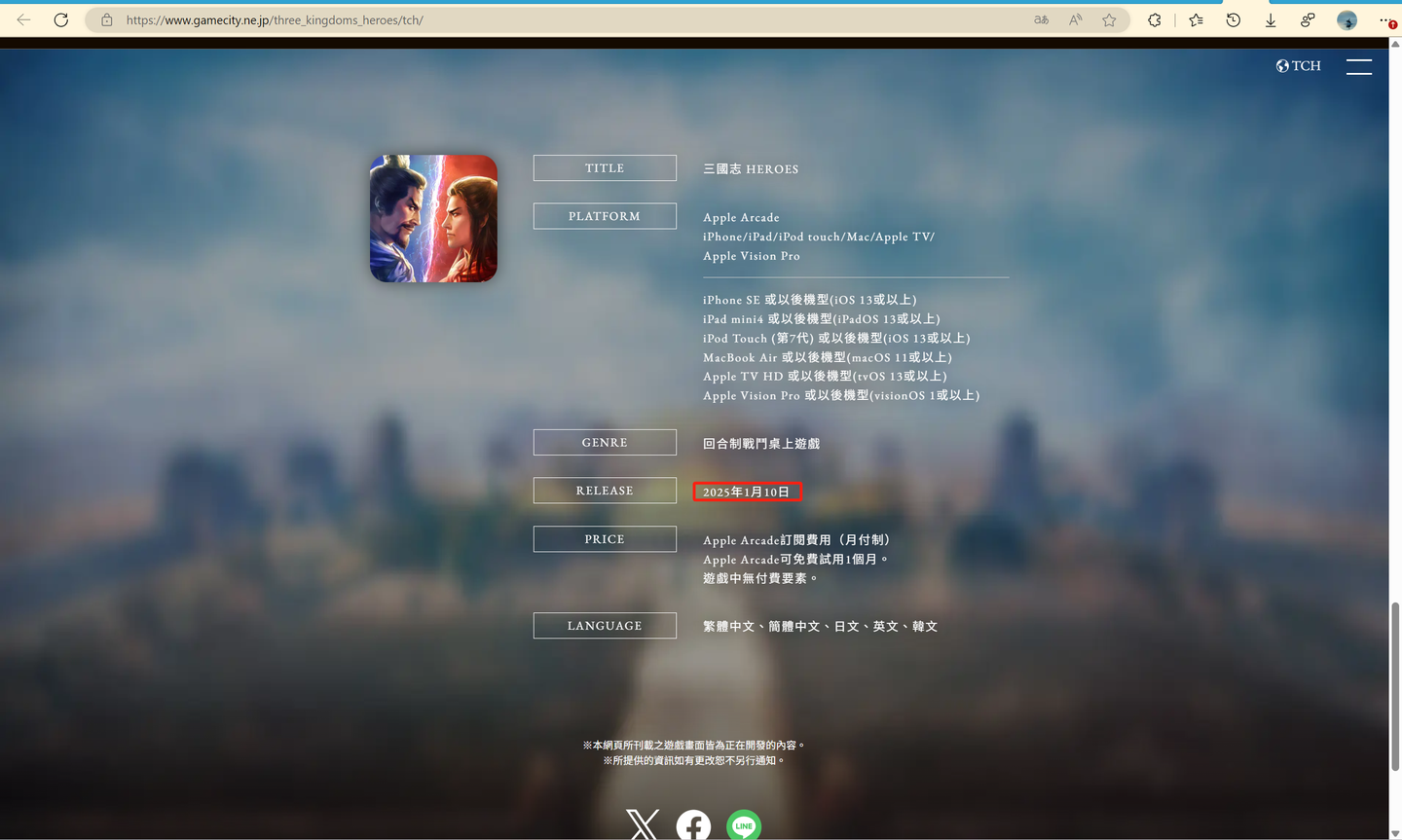Open the browser sharing/collections icon
Viewport: 1402px width, 840px height.
[1308, 19]
